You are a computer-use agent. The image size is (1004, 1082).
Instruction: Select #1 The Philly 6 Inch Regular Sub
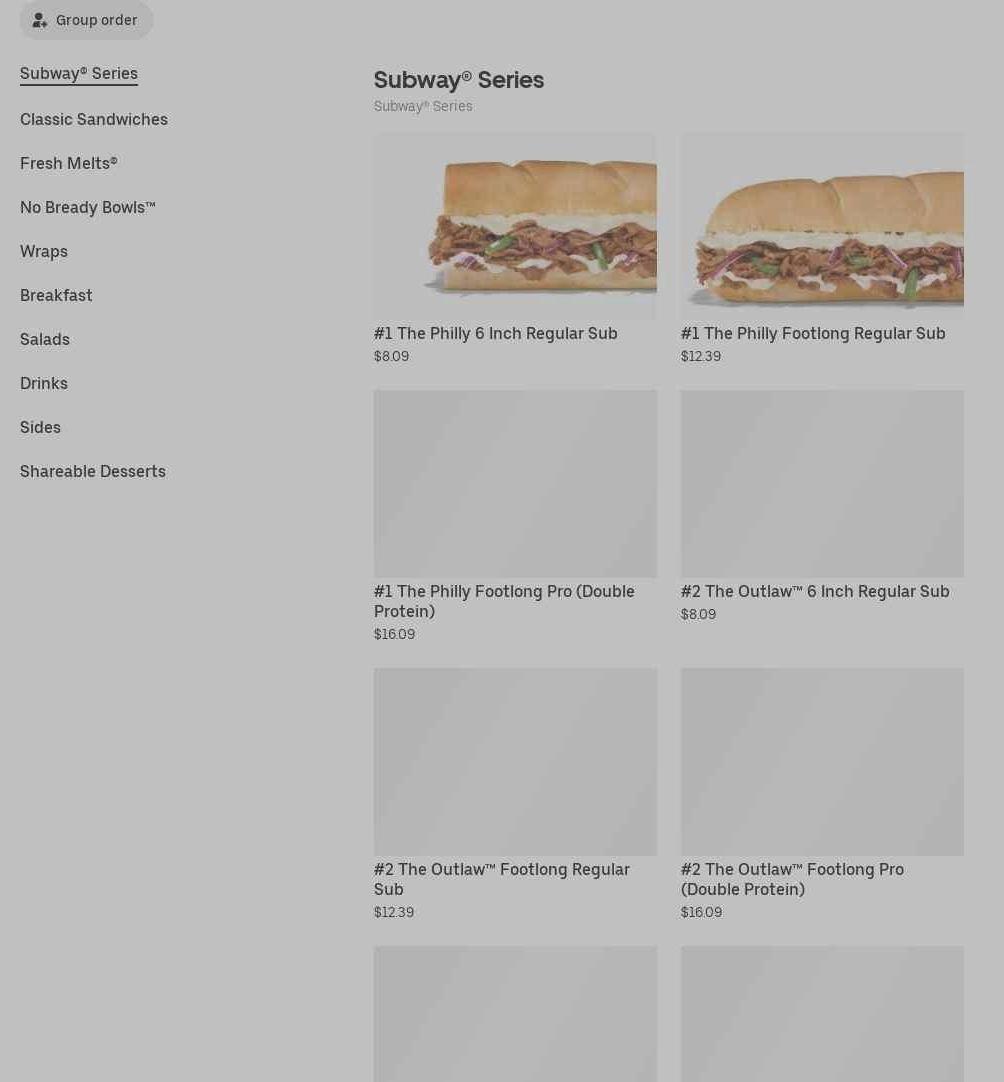point(495,333)
